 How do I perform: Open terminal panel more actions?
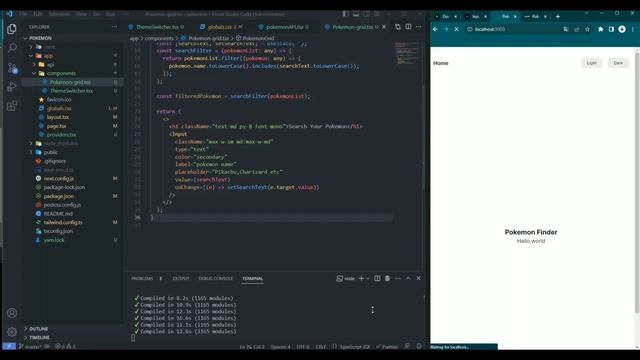(x=398, y=278)
